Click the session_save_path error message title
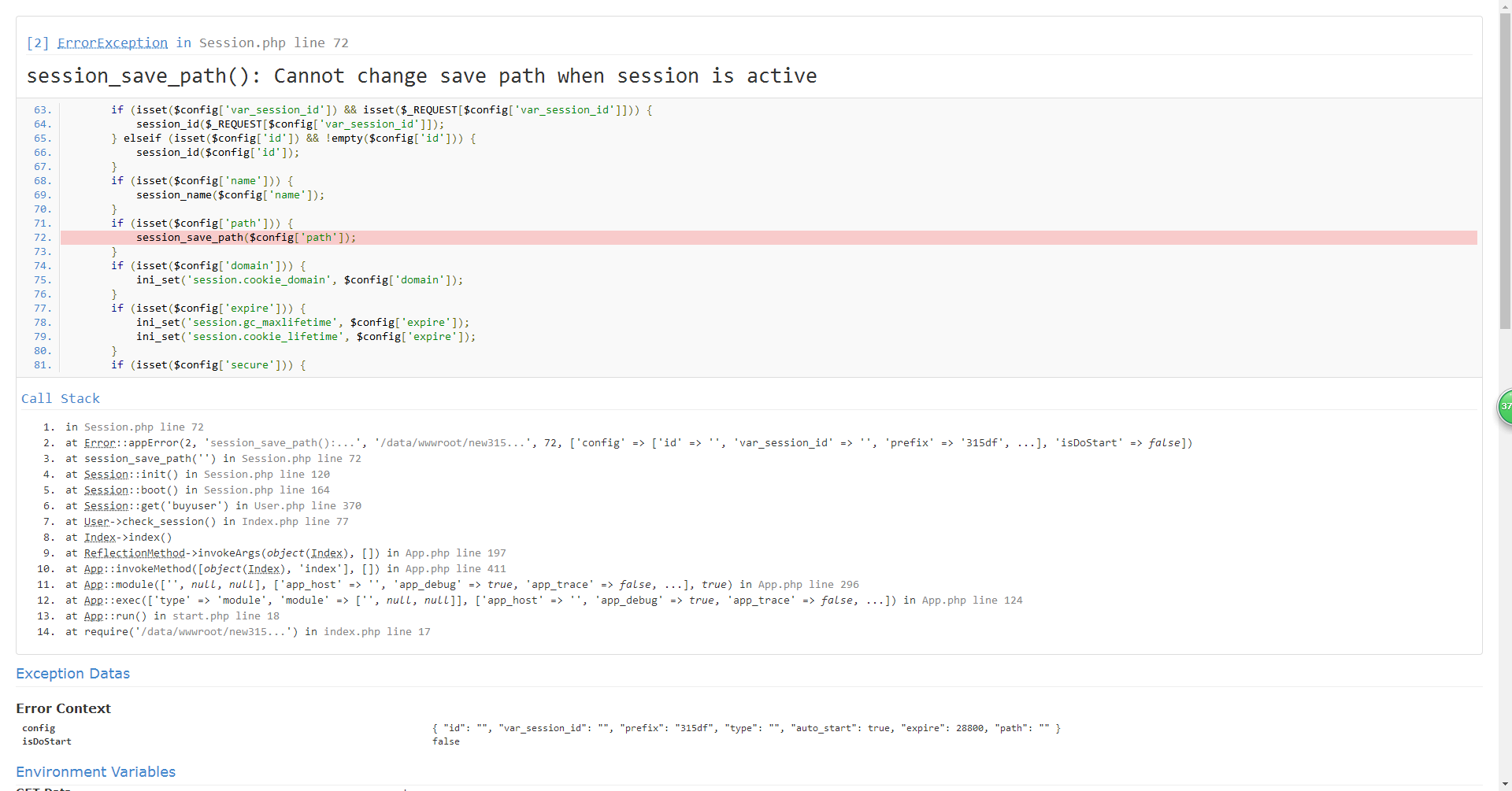This screenshot has height=791, width=1512. (421, 76)
